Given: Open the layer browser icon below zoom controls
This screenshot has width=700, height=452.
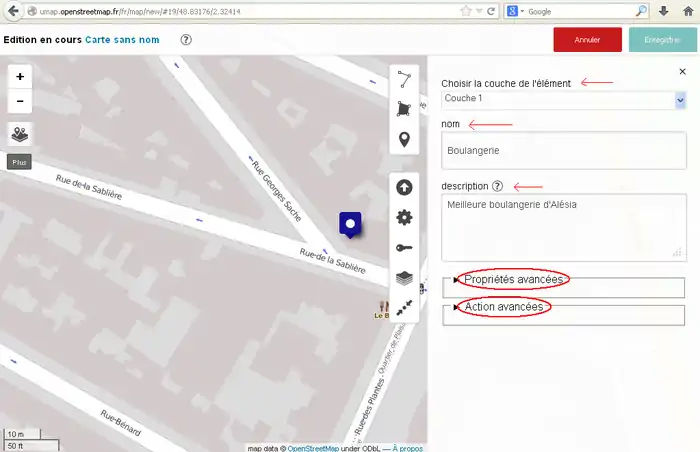Looking at the screenshot, I should point(20,134).
